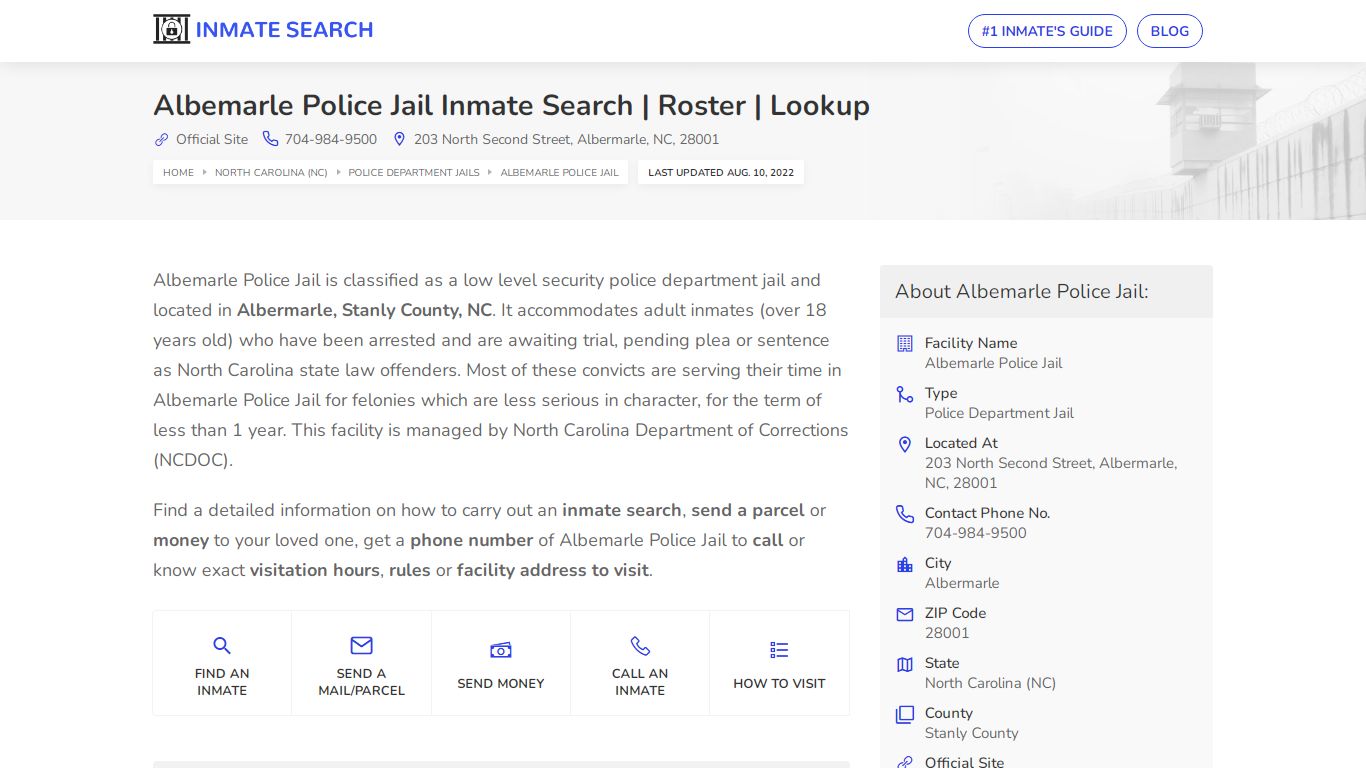Select ZIP code value 28001

pyautogui.click(x=947, y=633)
